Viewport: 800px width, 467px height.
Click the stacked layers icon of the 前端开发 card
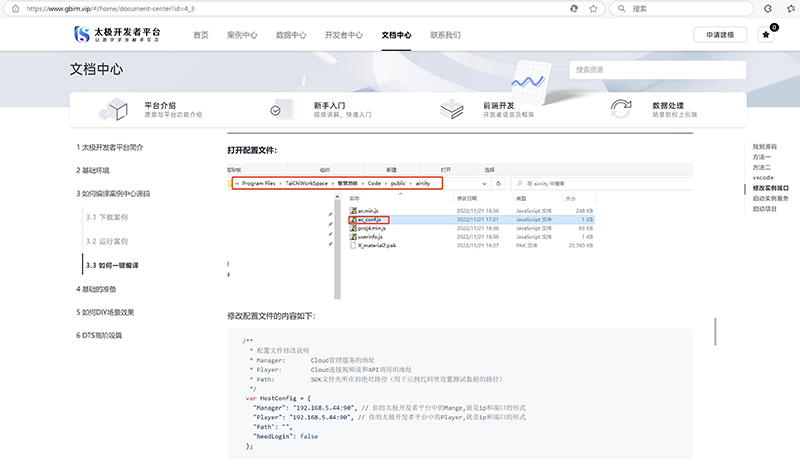452,109
